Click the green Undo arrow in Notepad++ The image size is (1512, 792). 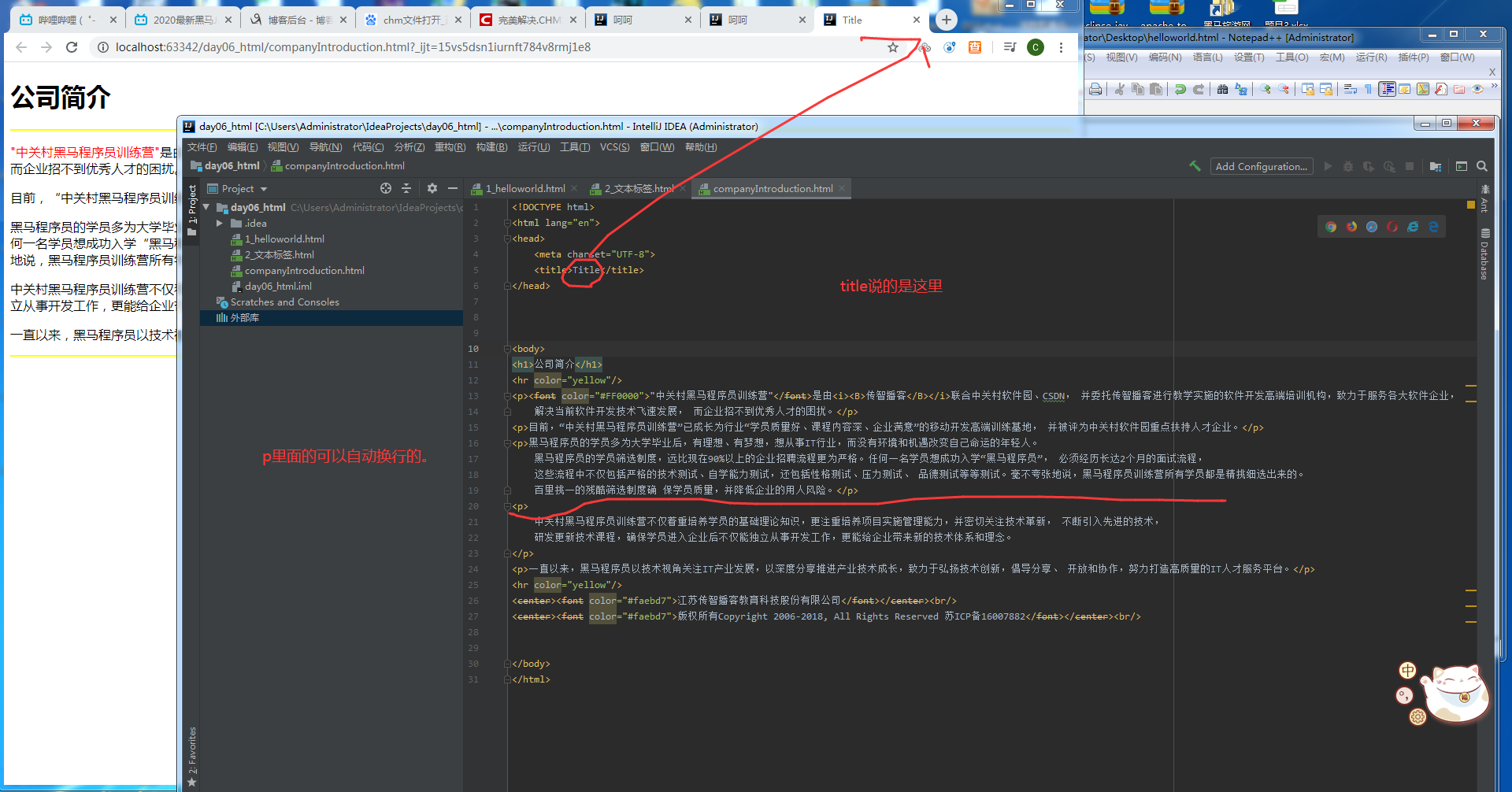click(x=1180, y=89)
